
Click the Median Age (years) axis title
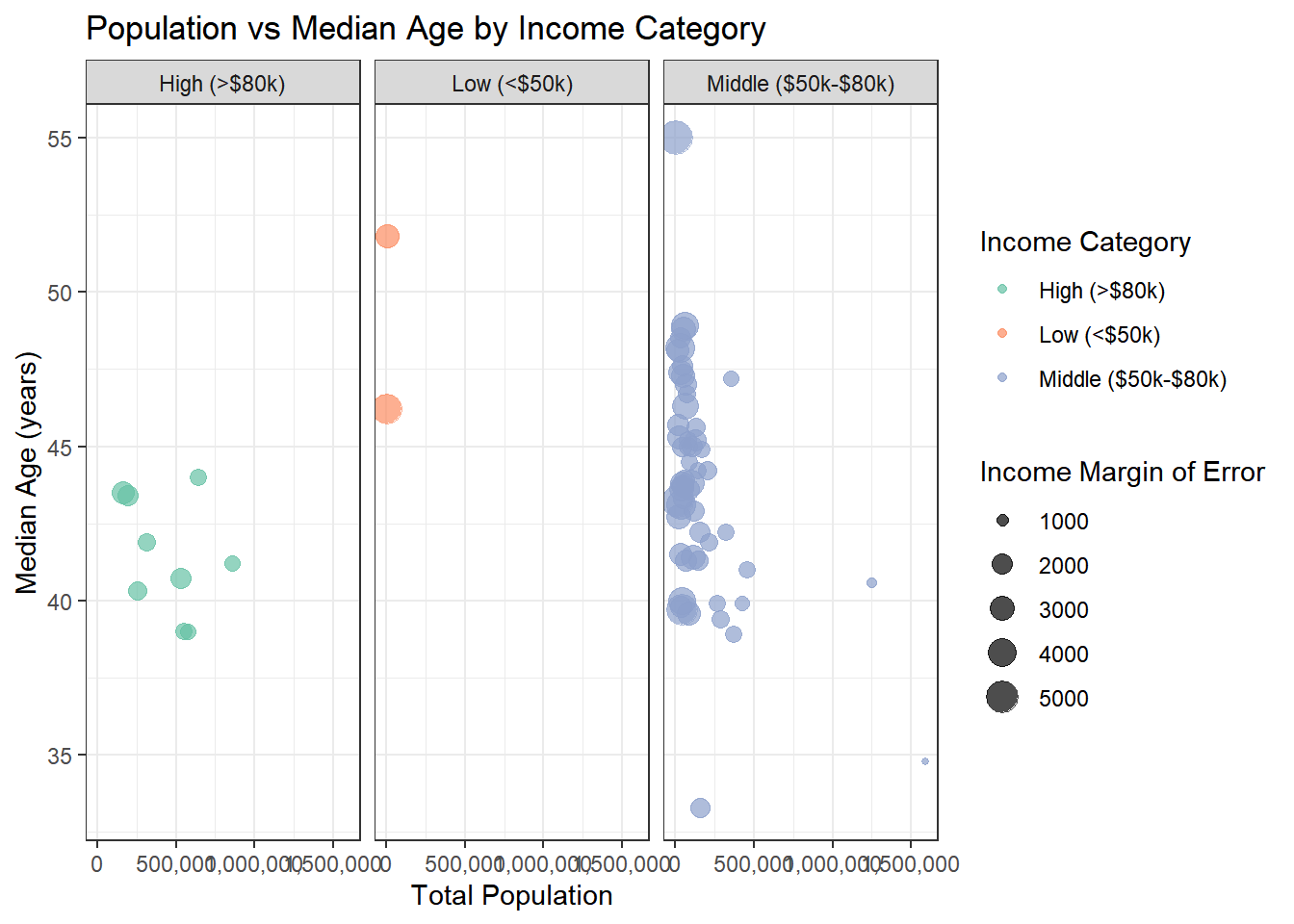click(26, 472)
